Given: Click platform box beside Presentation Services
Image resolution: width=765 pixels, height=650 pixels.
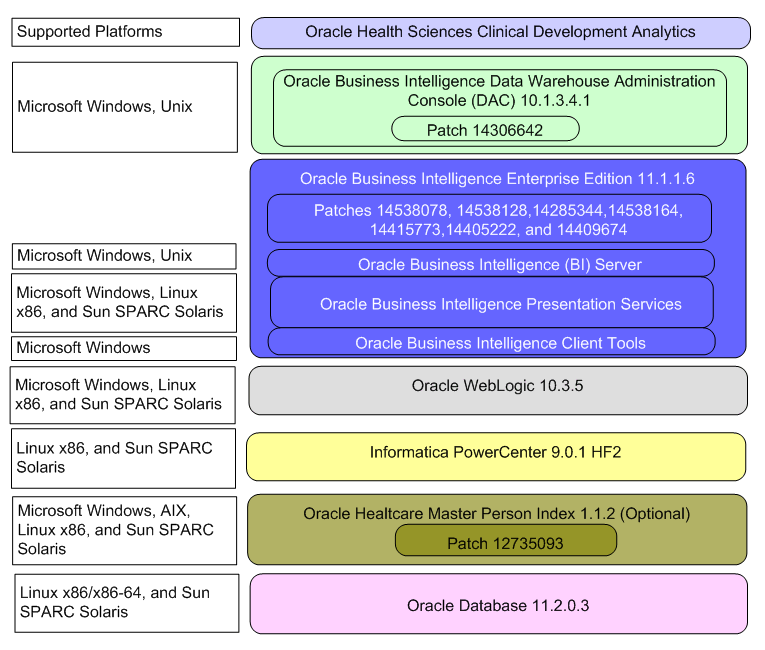Looking at the screenshot, I should click(124, 303).
